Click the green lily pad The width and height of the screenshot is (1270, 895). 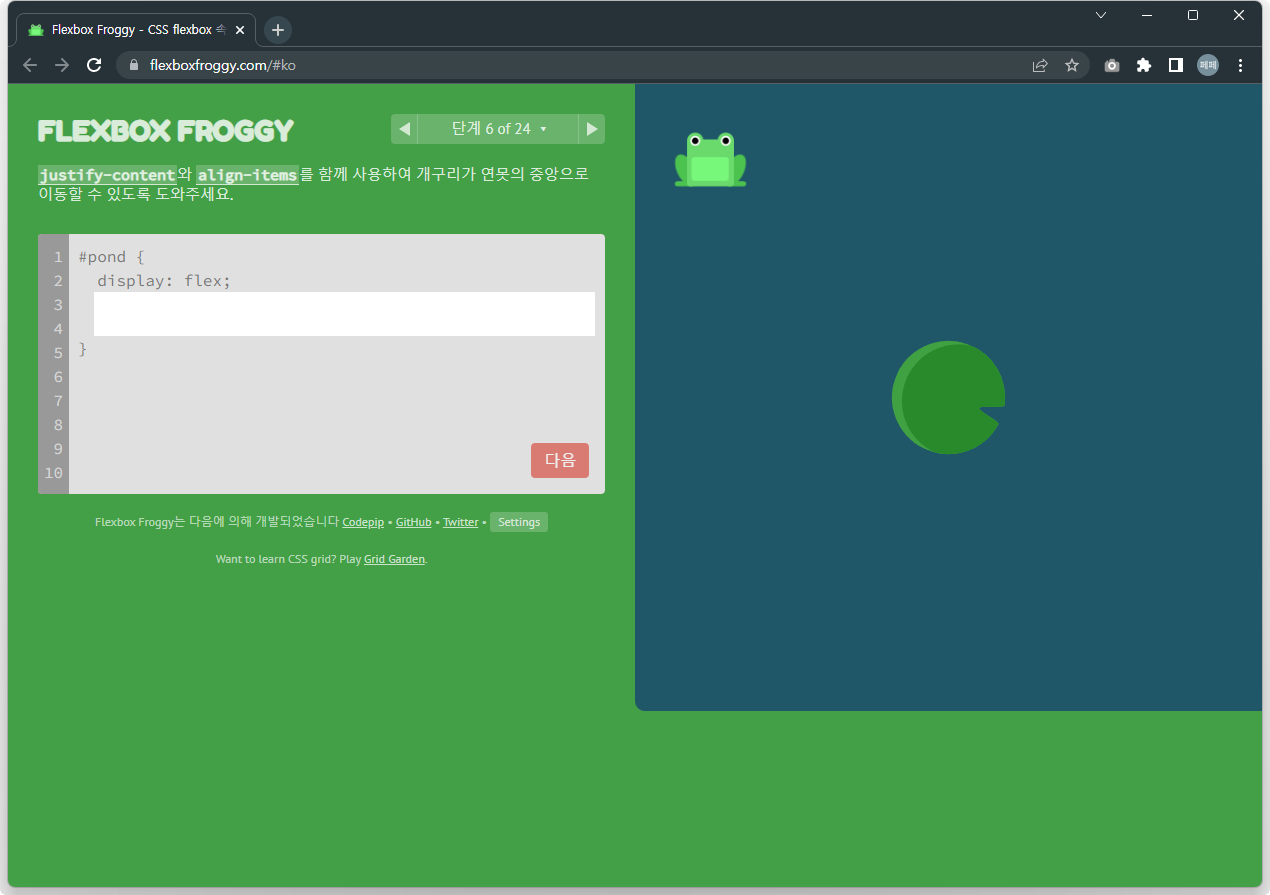pyautogui.click(x=948, y=398)
